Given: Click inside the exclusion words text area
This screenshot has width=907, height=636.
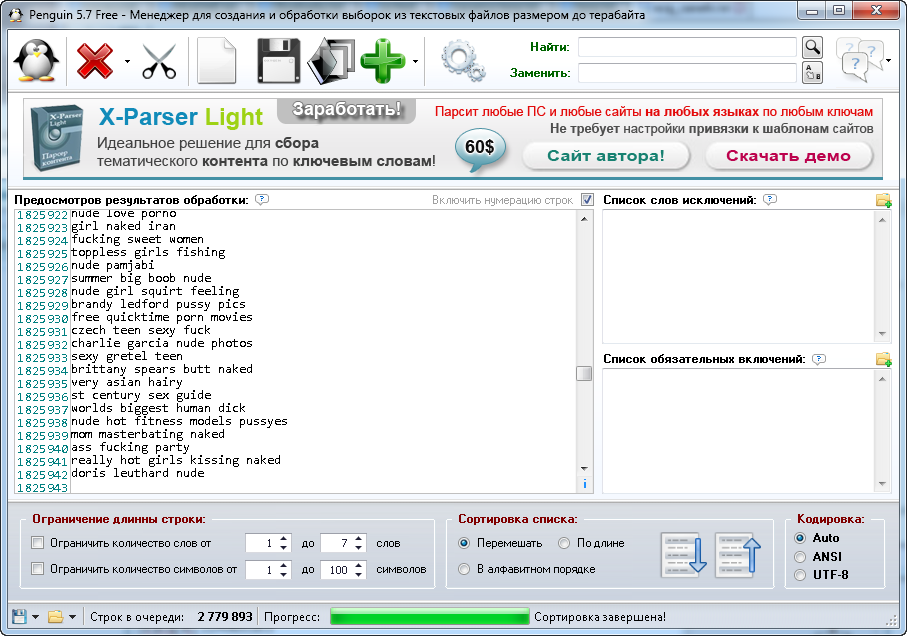Looking at the screenshot, I should (739, 276).
